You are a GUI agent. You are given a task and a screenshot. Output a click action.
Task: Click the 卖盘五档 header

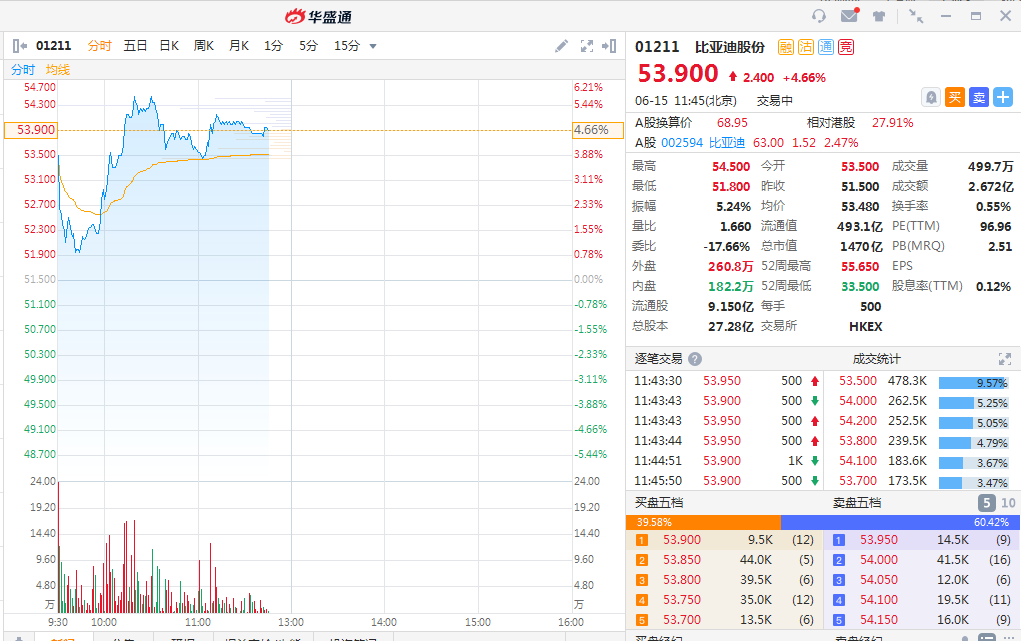[857, 503]
